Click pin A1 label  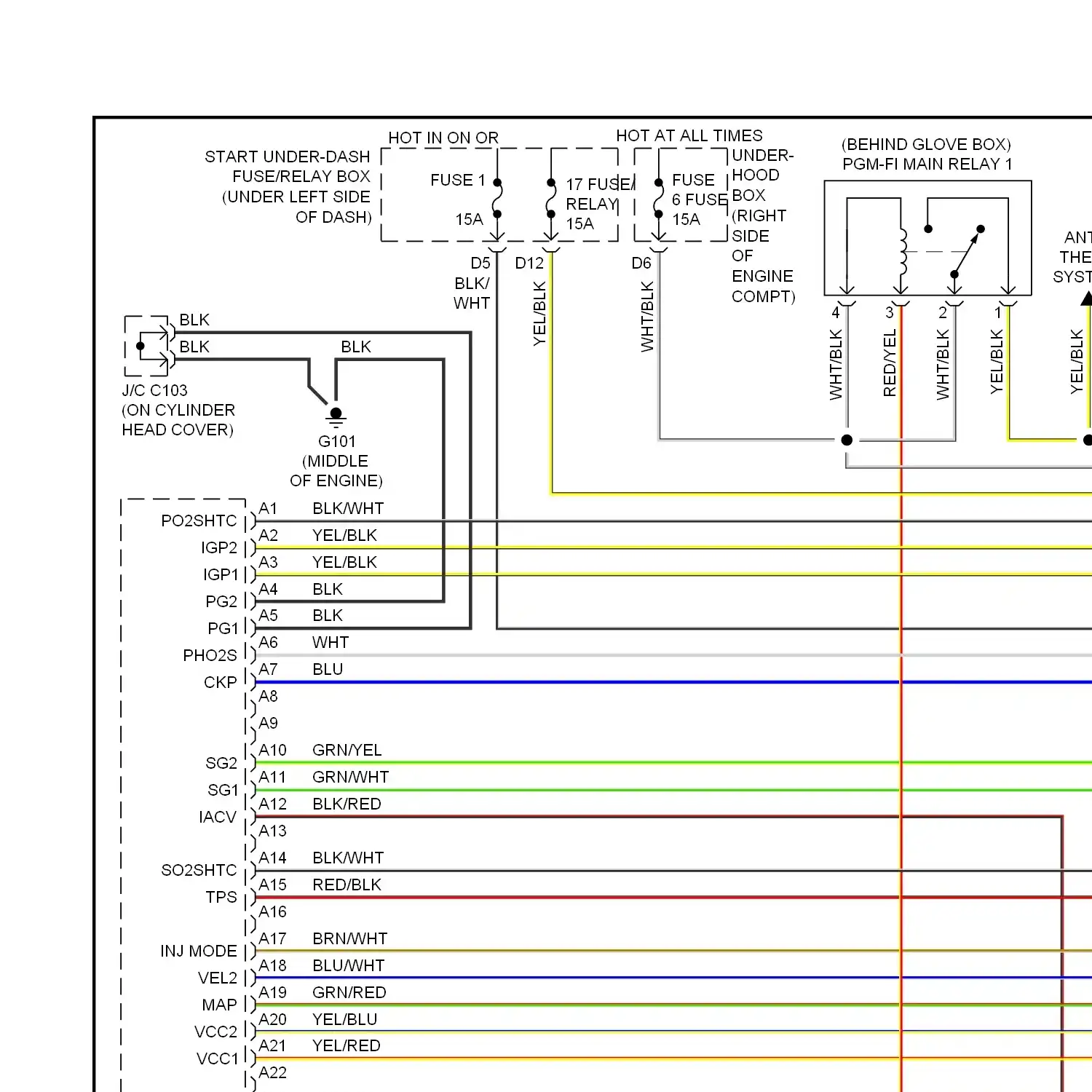[268, 508]
